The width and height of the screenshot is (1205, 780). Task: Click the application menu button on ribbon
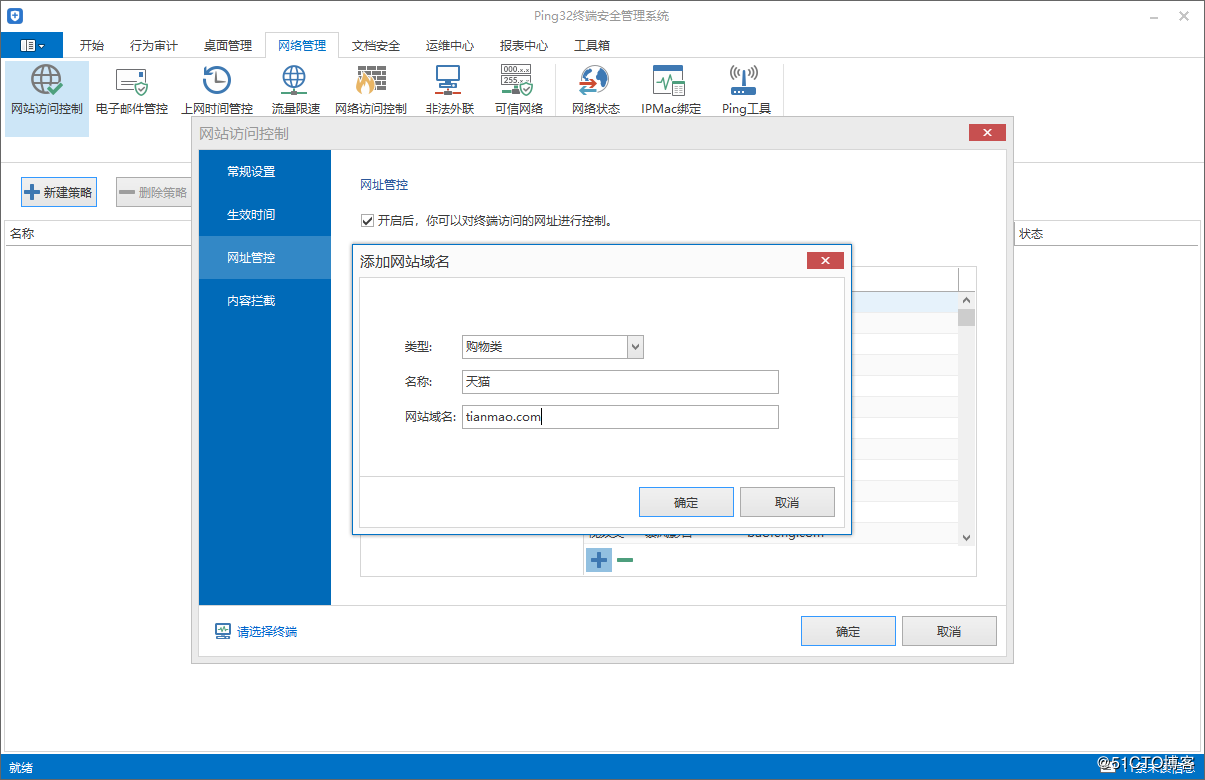click(x=32, y=45)
